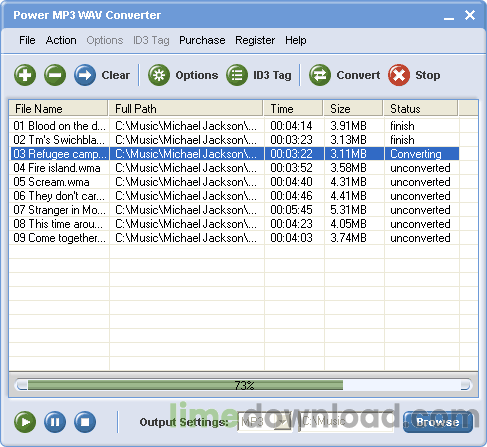Screen dimensions: 487x447
Task: Click the Browse button
Action: pos(438,422)
